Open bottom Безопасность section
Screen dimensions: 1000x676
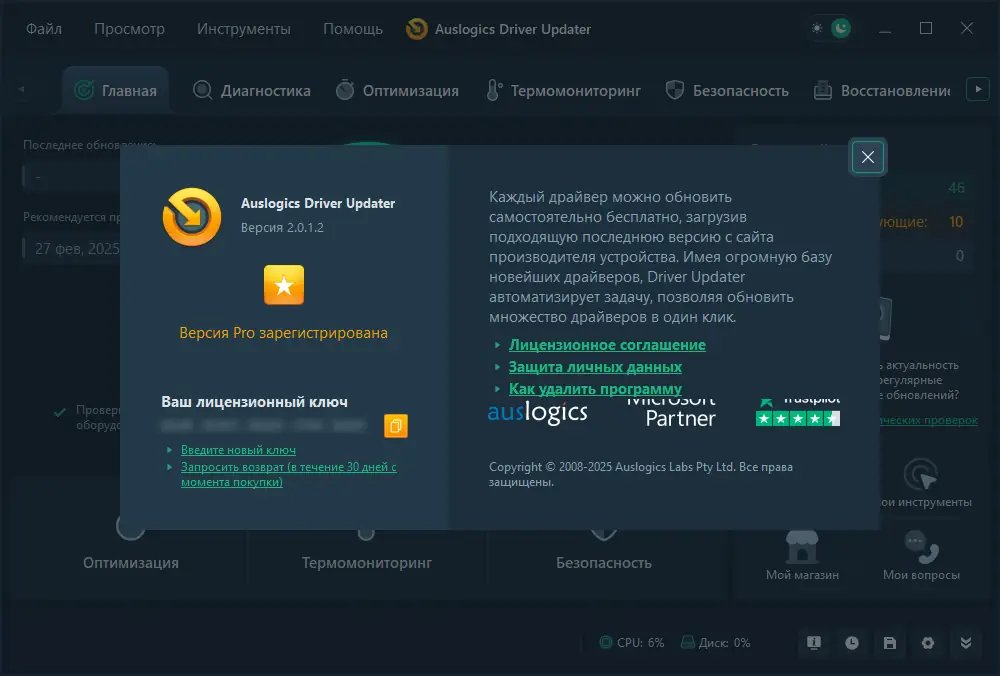pyautogui.click(x=604, y=562)
